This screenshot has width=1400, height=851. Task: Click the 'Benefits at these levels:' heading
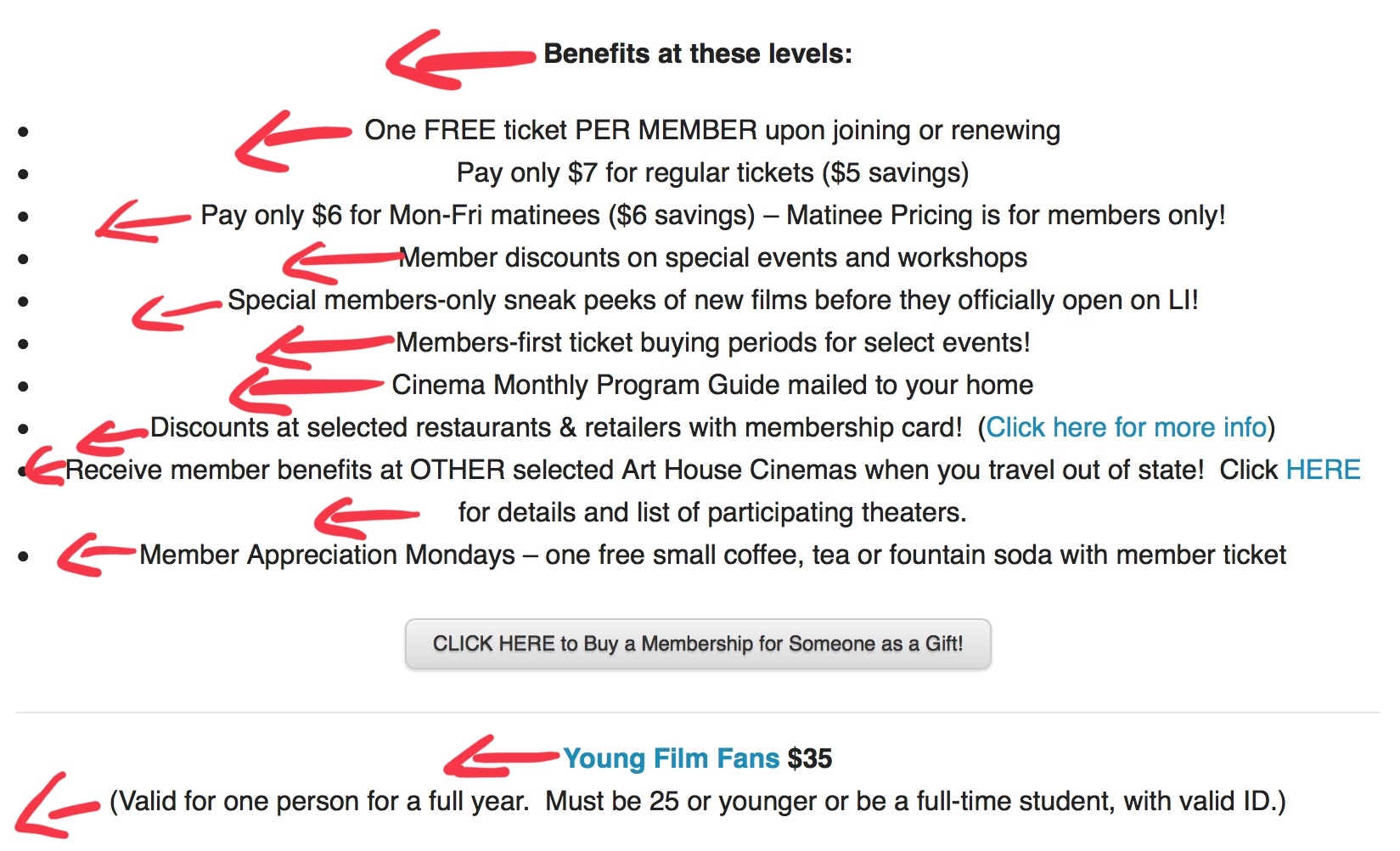click(x=698, y=54)
